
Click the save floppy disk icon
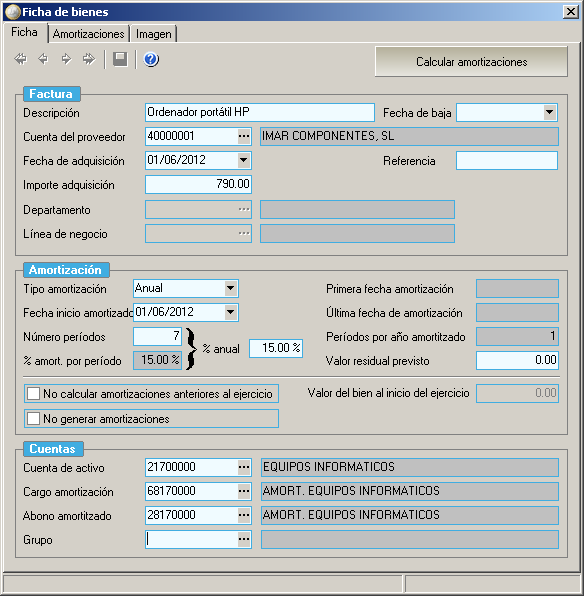pos(120,59)
